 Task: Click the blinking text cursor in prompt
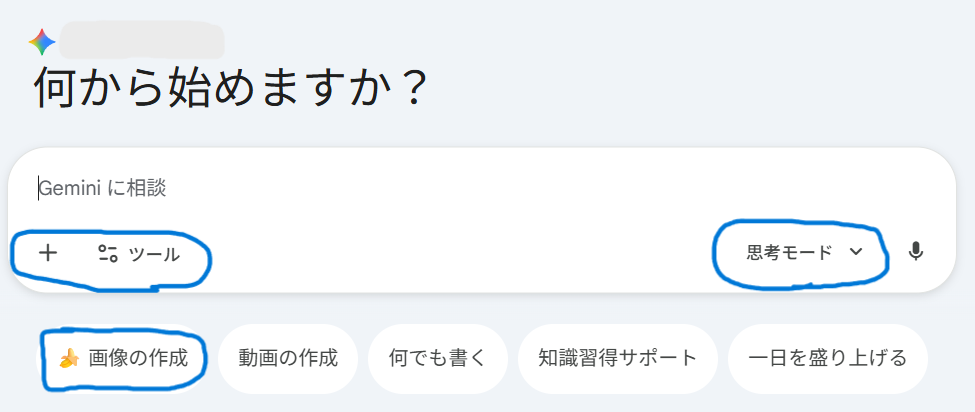click(x=39, y=188)
